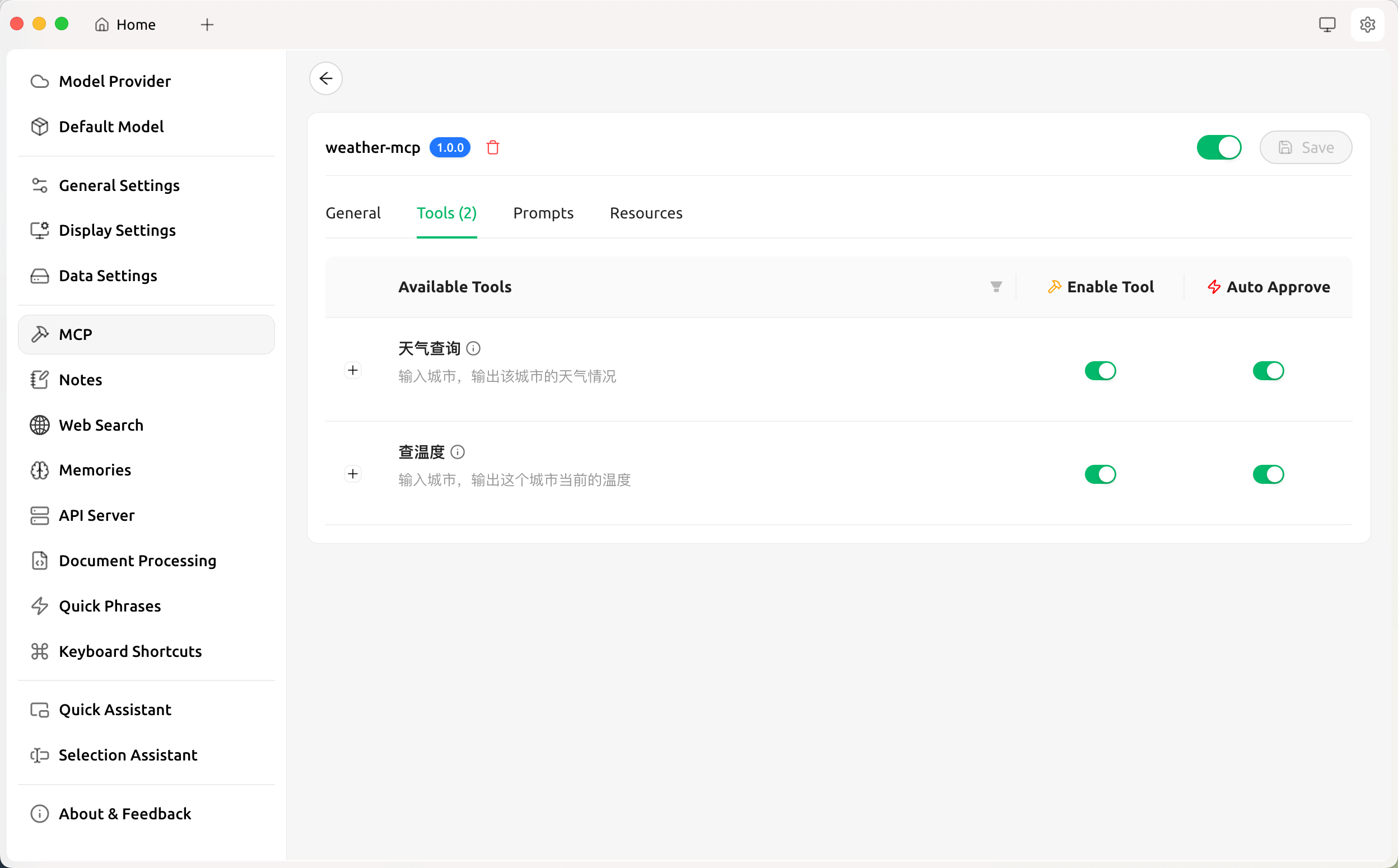This screenshot has height=868, width=1398.
Task: Click the filter icon in Available Tools header
Action: click(995, 287)
